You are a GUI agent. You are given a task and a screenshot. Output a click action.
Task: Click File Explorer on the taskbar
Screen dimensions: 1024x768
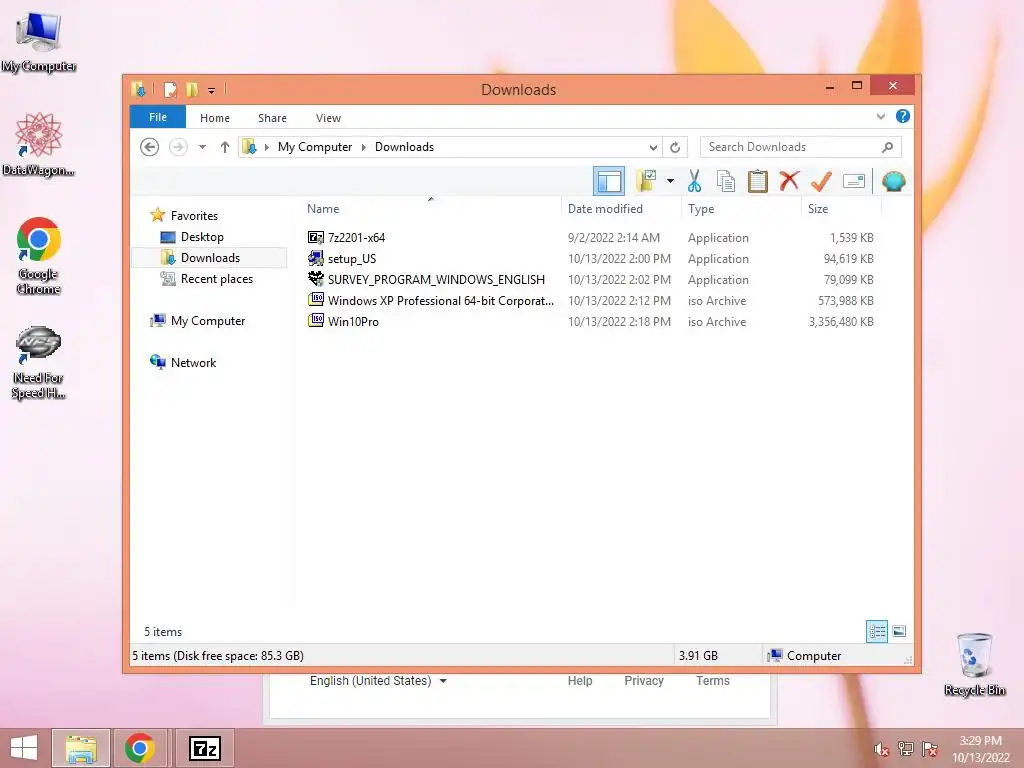point(81,748)
